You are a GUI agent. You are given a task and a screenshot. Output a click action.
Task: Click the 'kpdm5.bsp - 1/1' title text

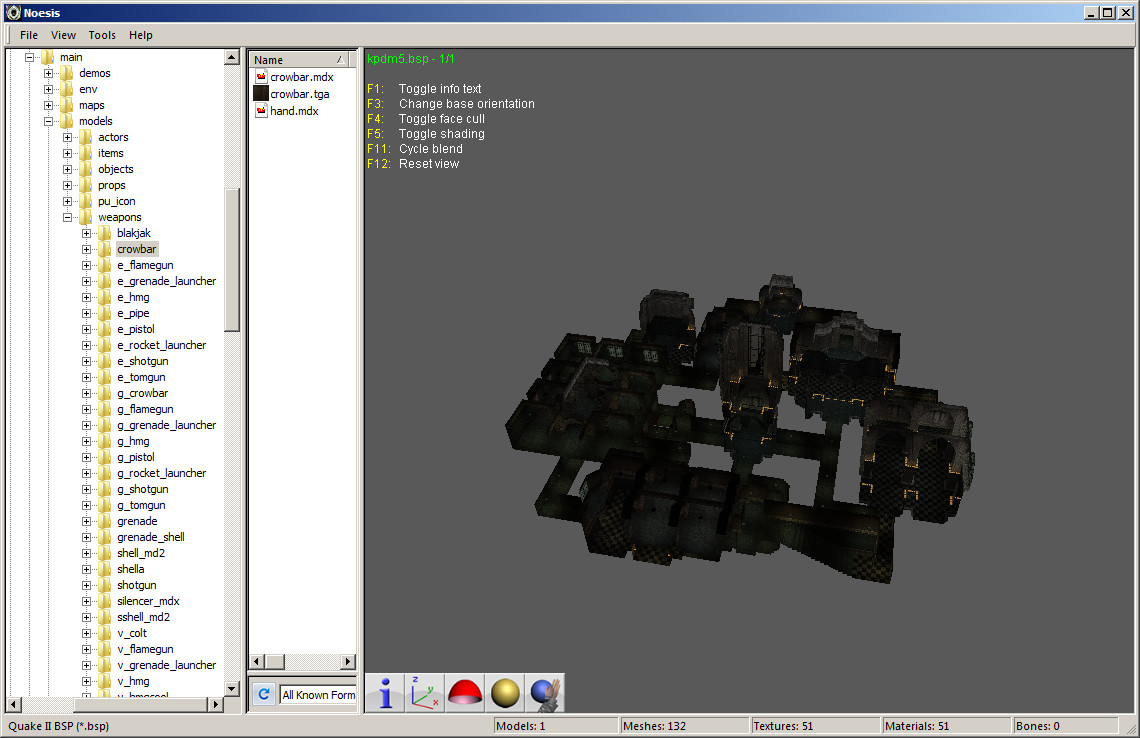tap(411, 59)
